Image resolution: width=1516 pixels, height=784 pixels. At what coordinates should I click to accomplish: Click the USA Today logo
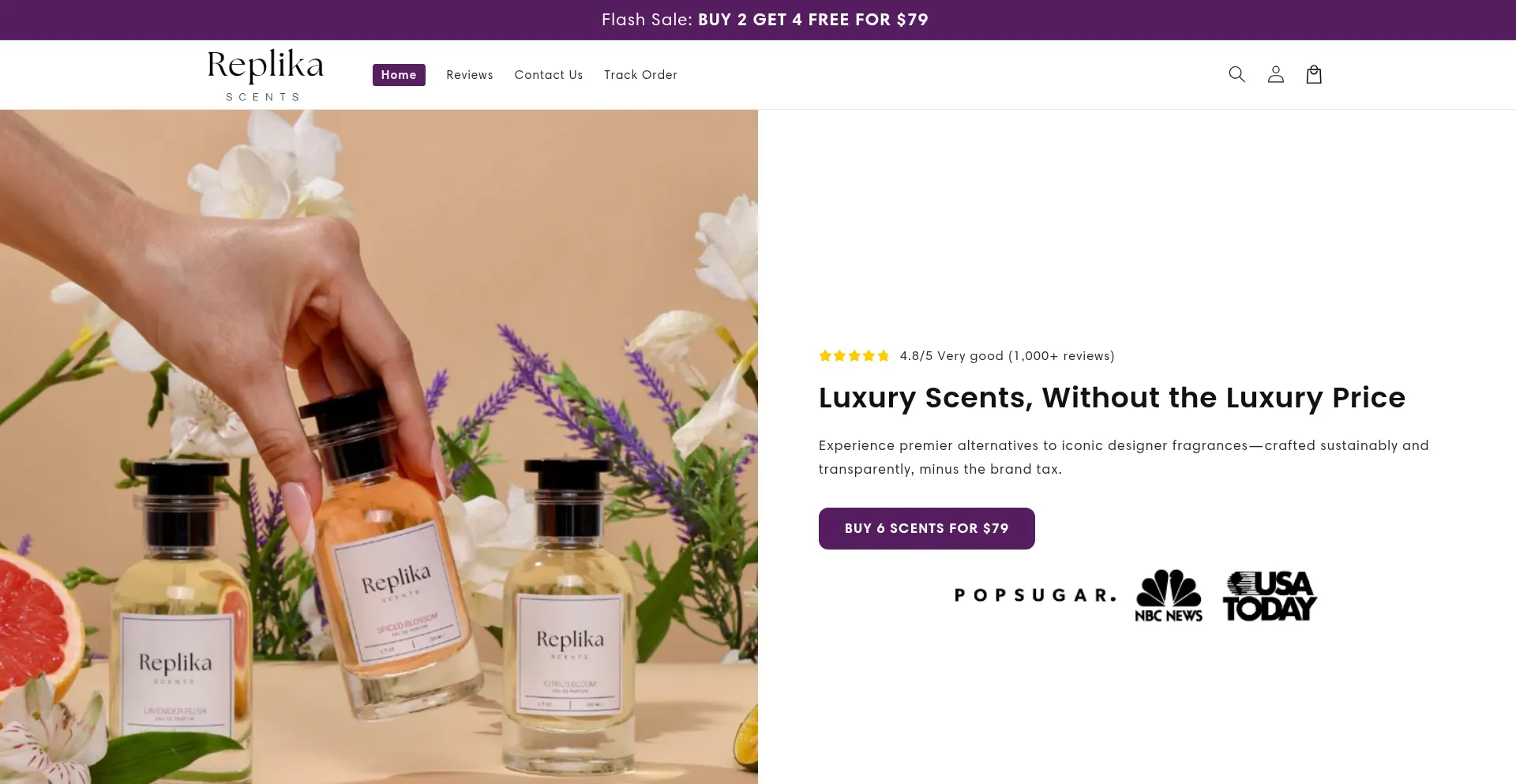[x=1270, y=595]
